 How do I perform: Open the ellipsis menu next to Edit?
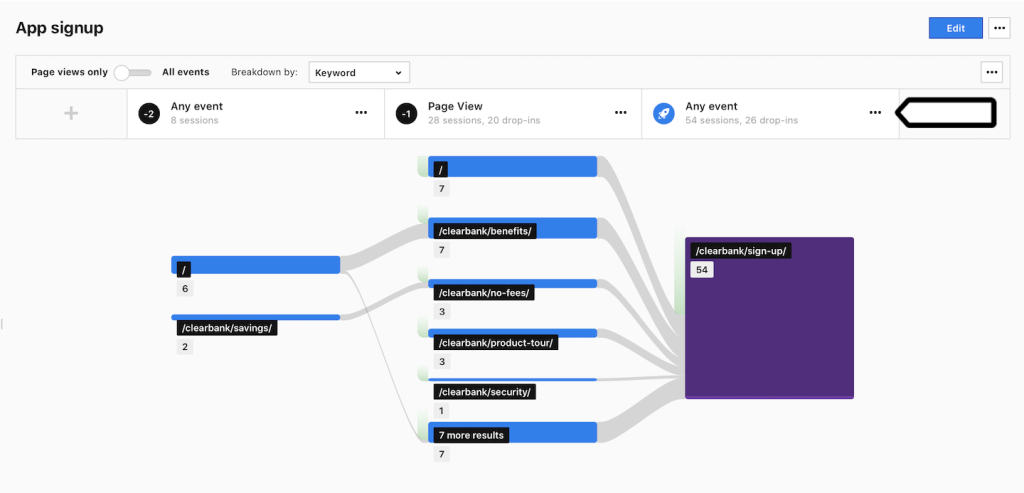pos(999,28)
